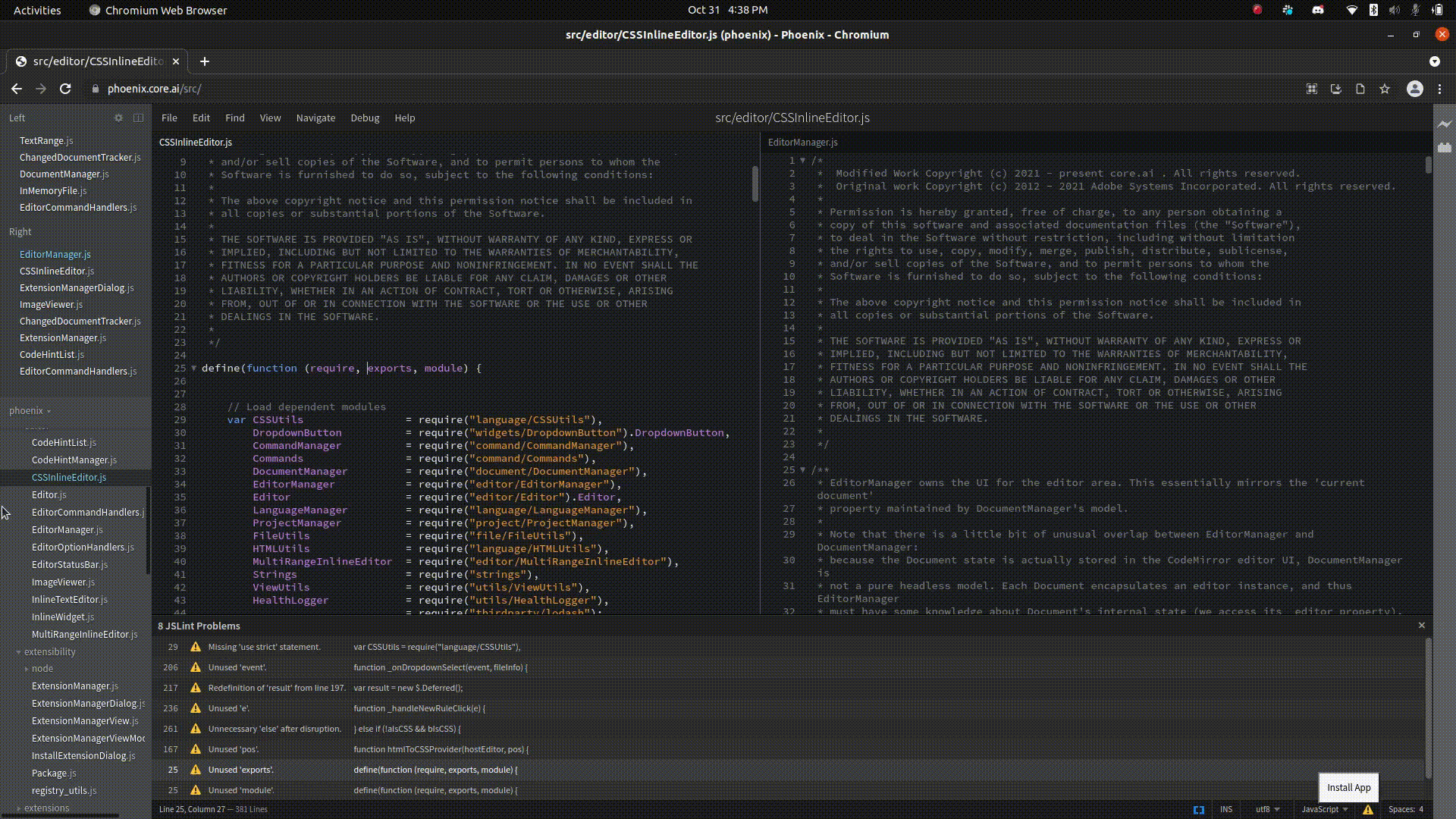
Task: Open the Extension Manager brick icon
Action: [1446, 149]
